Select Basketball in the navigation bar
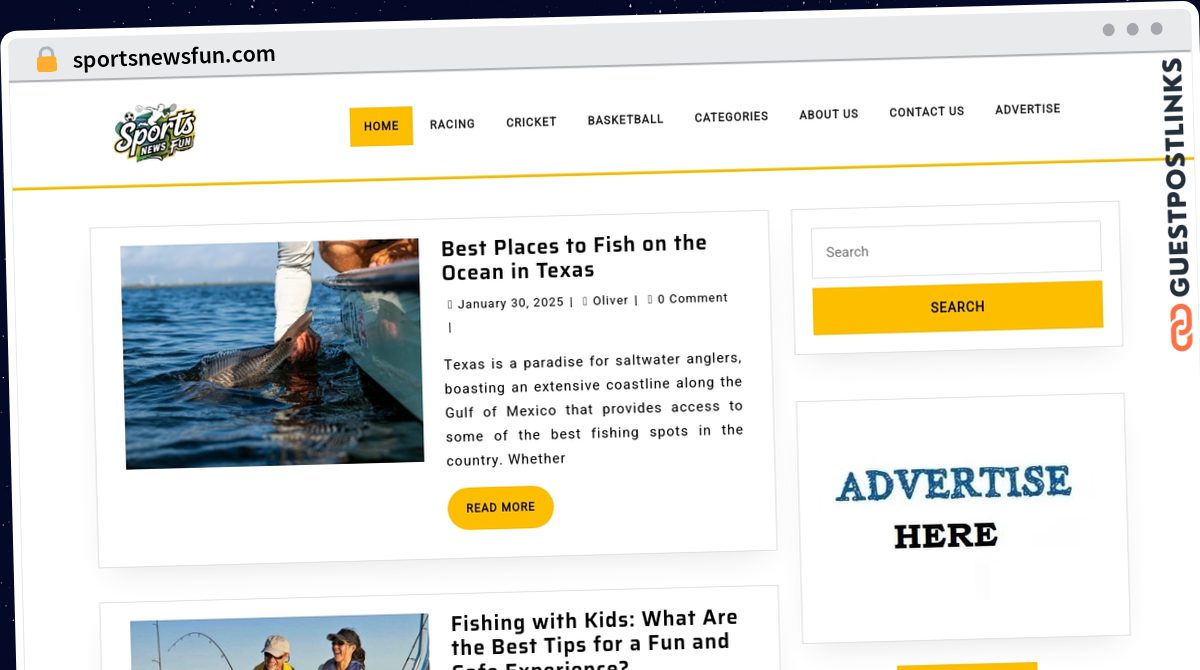The image size is (1200, 670). coord(625,119)
